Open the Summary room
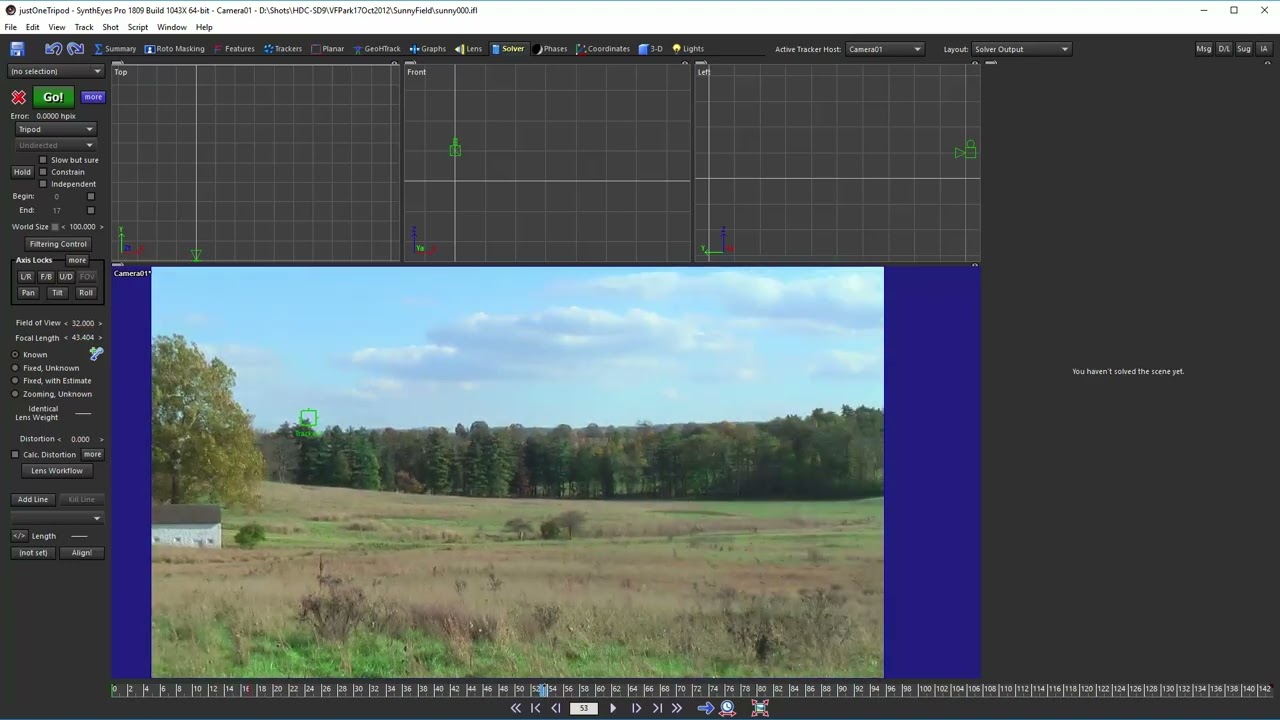The image size is (1280, 720). [115, 48]
